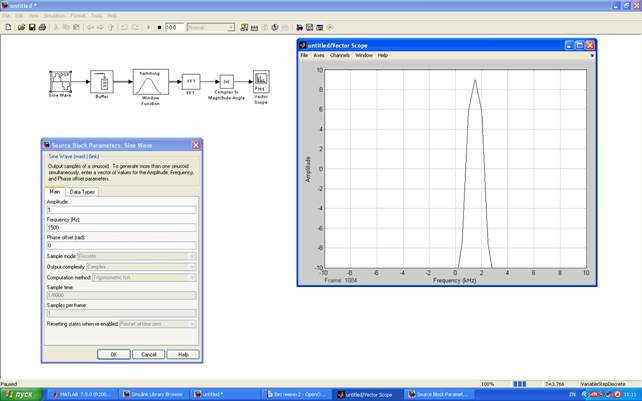Click the New model toolbar icon
Screen dimensions: 642x401
click(8, 27)
